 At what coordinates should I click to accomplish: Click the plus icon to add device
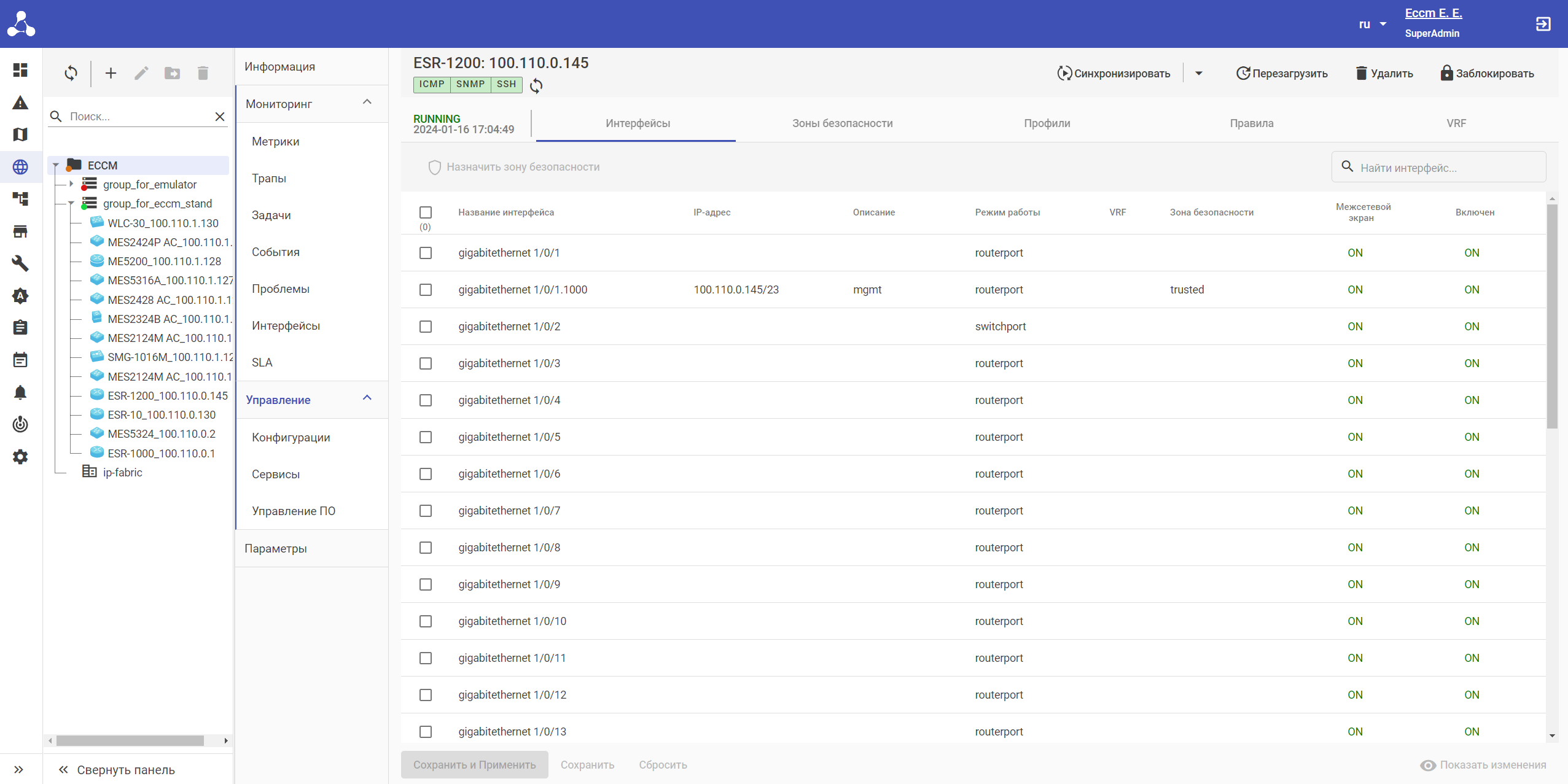click(x=111, y=74)
